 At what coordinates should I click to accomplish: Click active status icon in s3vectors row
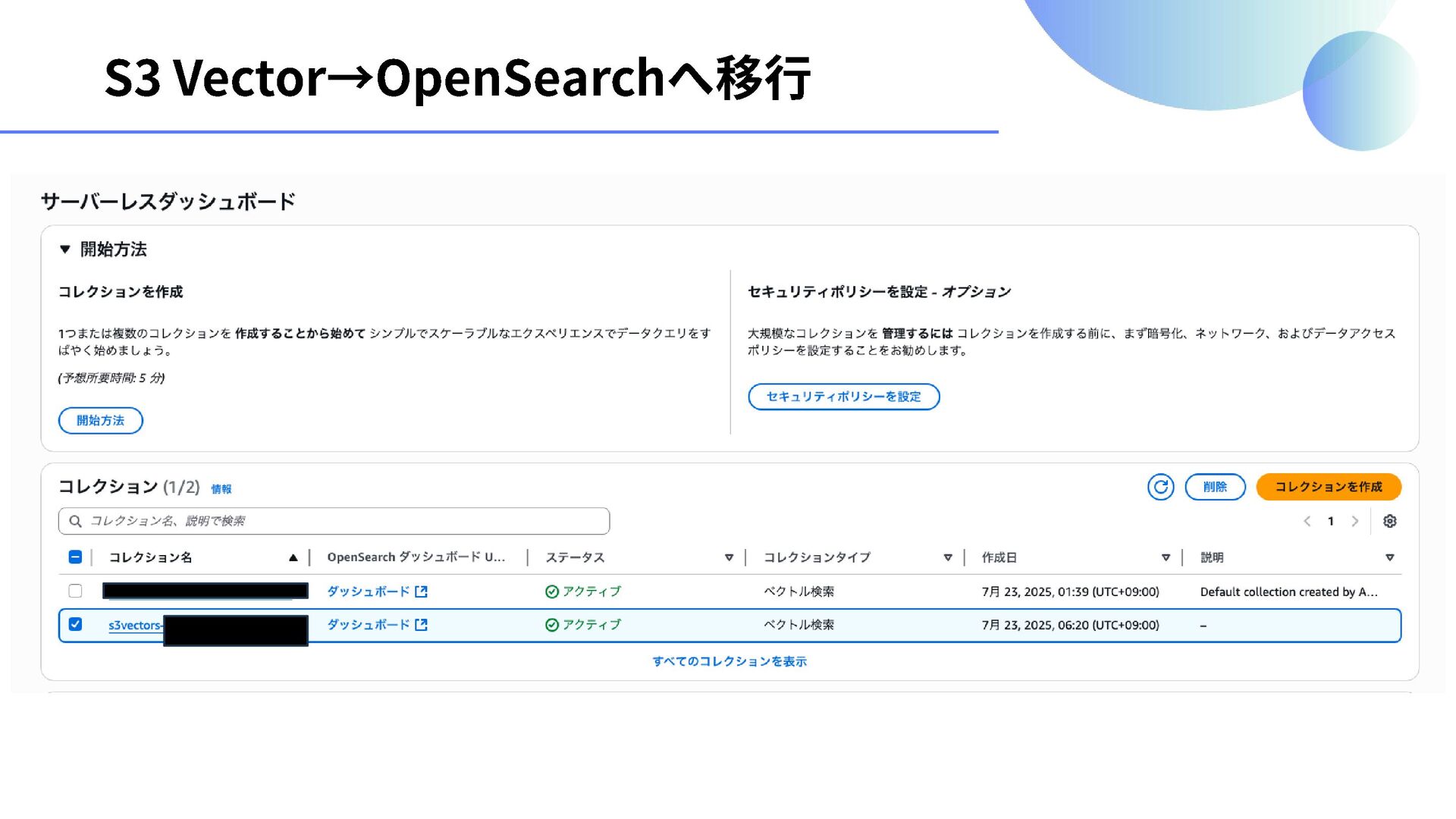552,625
